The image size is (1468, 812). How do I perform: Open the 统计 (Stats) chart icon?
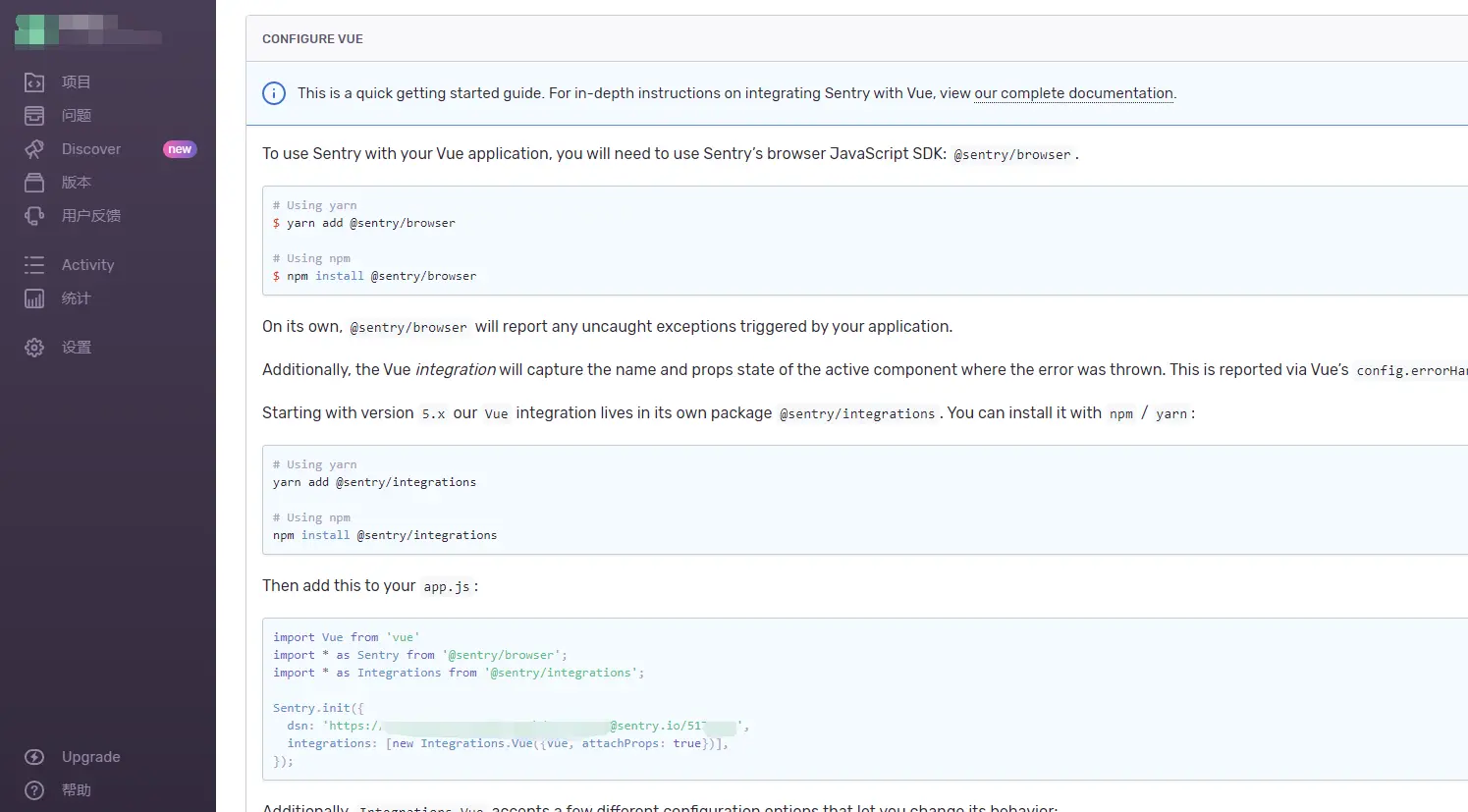coord(34,298)
